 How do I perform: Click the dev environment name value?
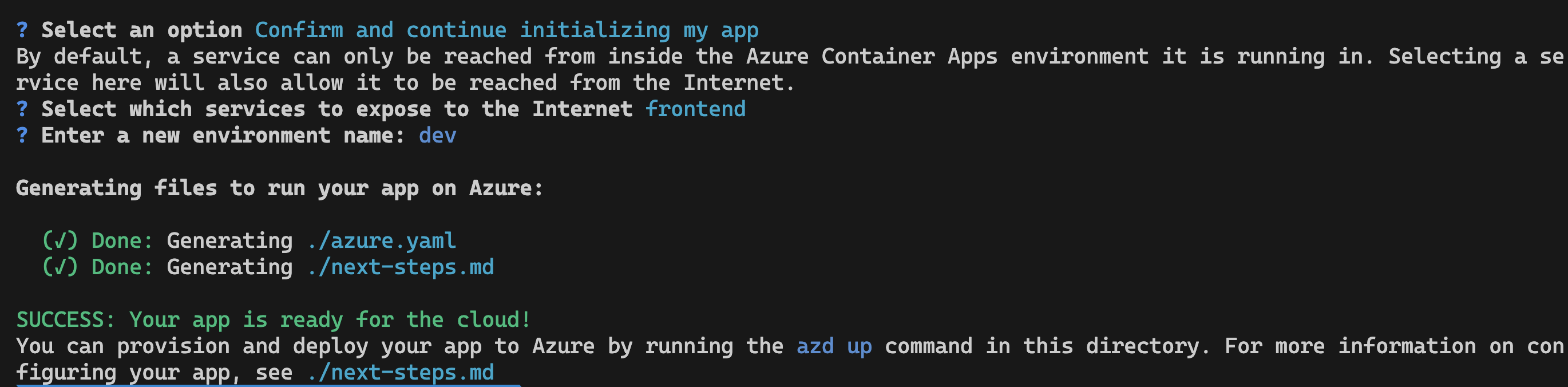(x=438, y=135)
